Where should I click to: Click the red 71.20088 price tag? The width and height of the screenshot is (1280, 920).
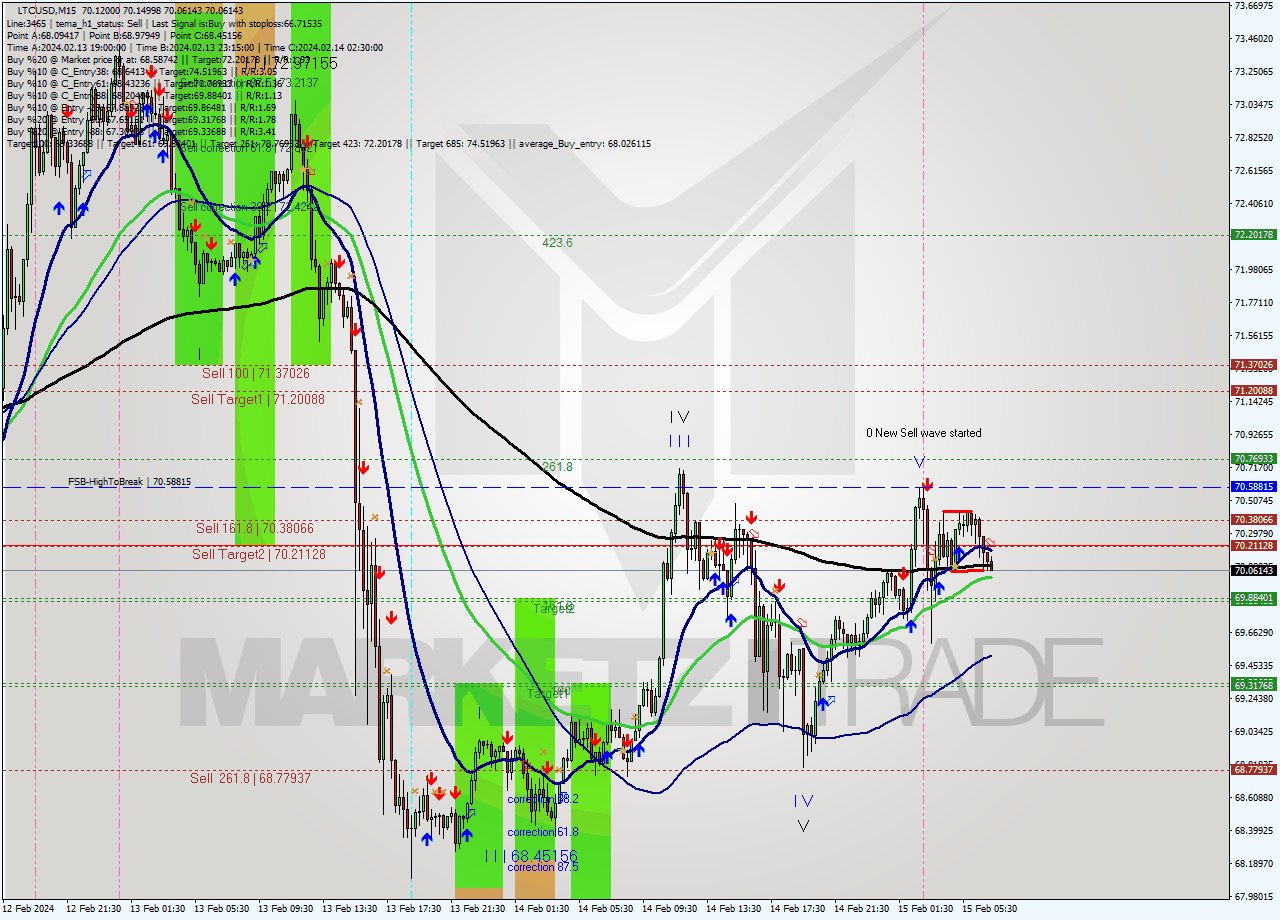tap(1253, 391)
